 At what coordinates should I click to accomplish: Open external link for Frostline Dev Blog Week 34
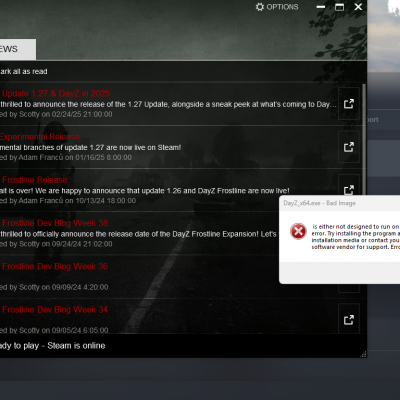click(x=349, y=320)
